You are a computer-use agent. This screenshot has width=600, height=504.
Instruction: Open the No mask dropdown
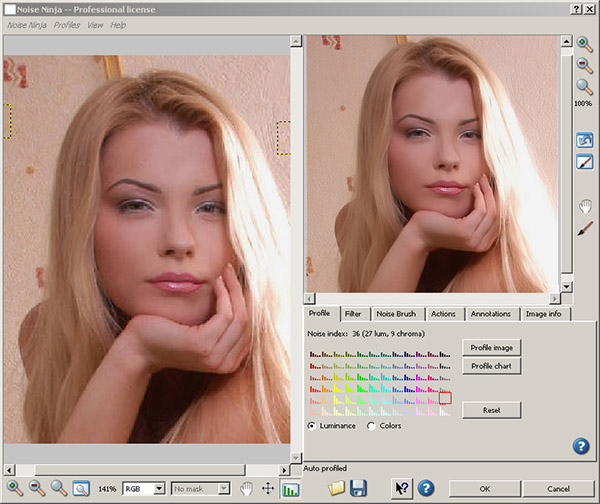(x=200, y=489)
